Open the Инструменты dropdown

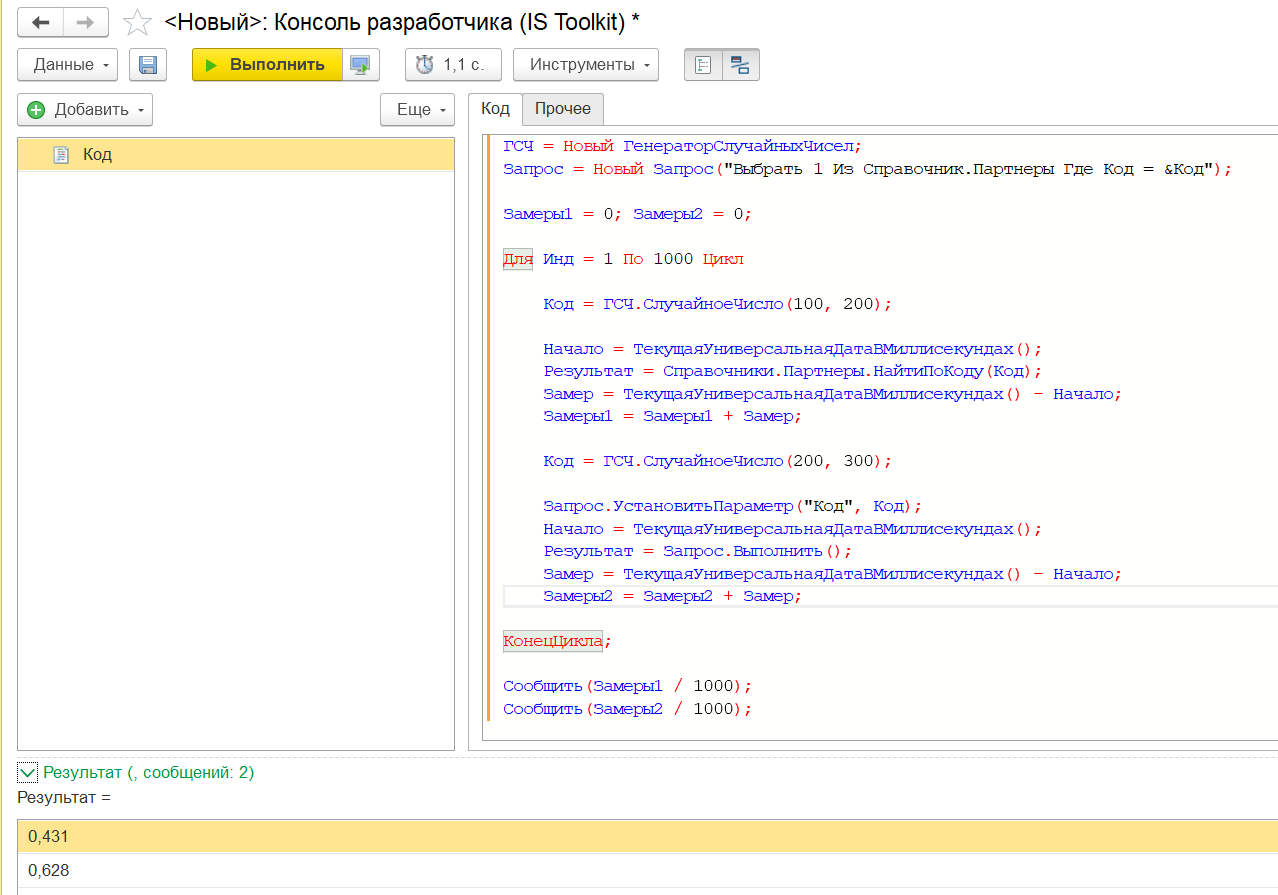pos(586,65)
